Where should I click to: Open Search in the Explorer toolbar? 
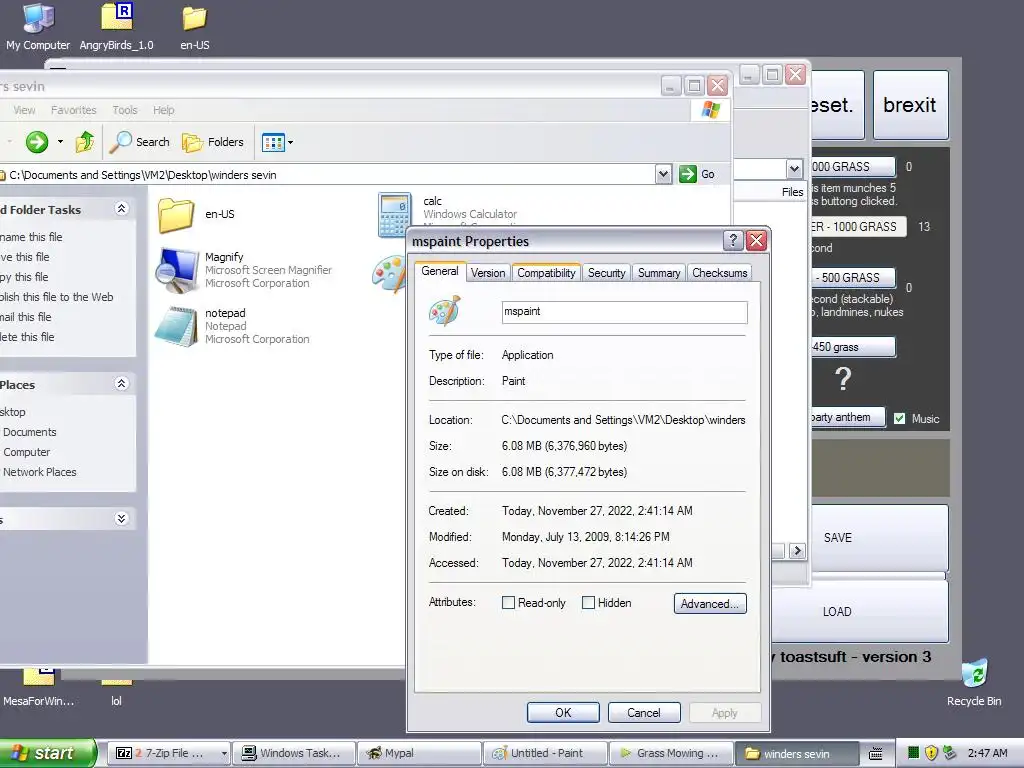coord(138,142)
